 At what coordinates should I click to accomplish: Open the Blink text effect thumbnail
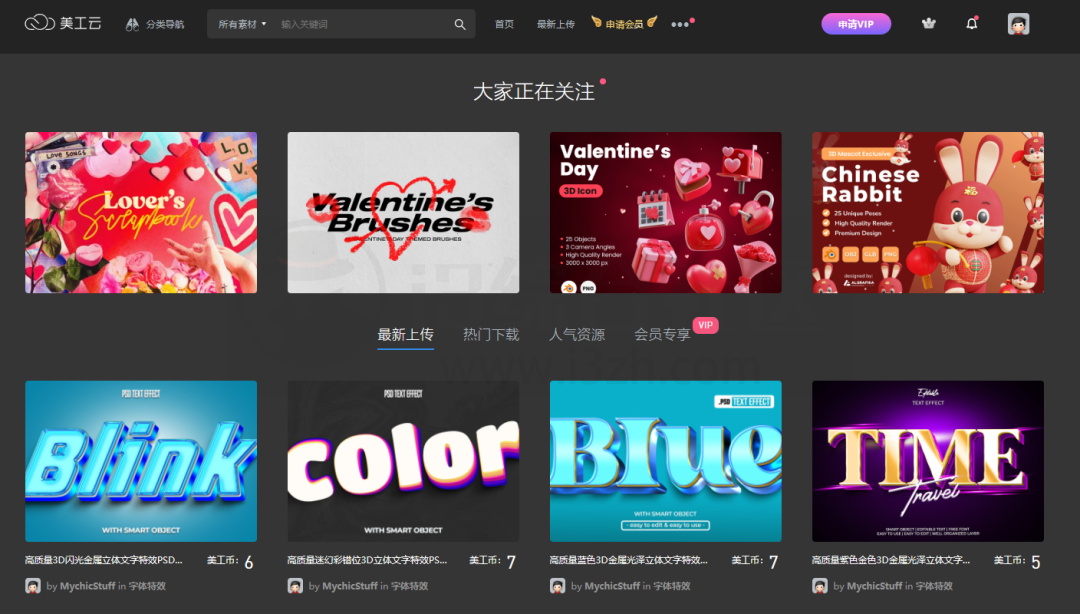141,461
